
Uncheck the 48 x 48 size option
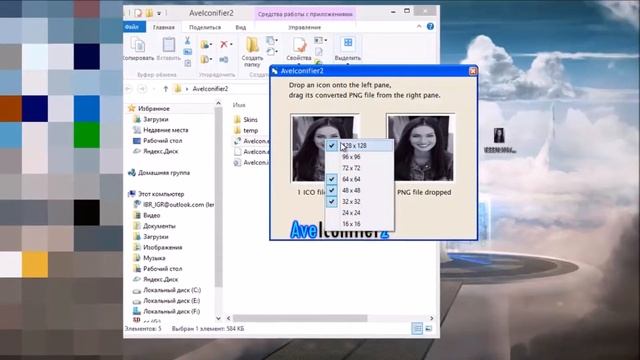360,190
